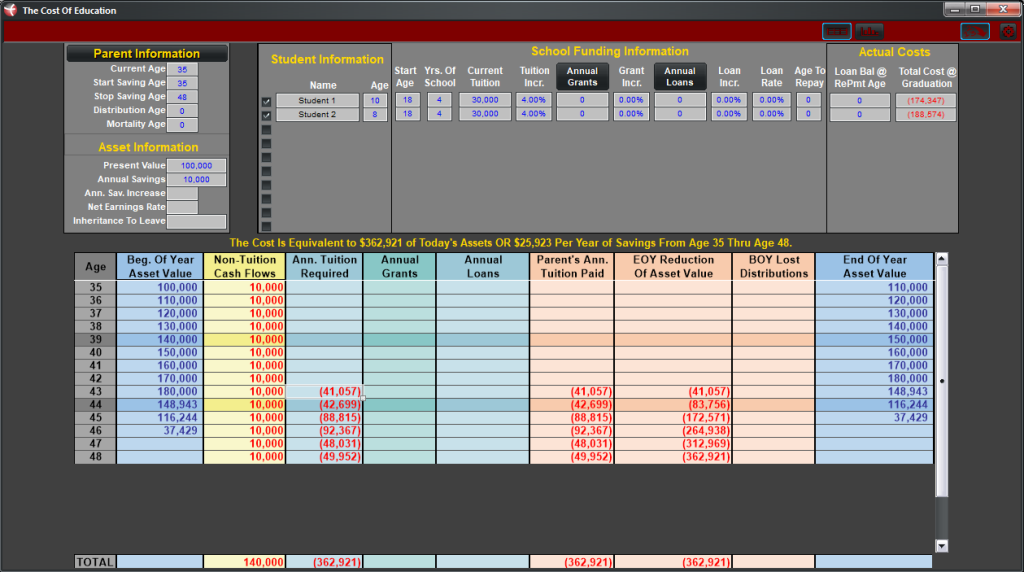Click the Annual Loans header button
Screen dimensions: 1024x572
click(680, 76)
